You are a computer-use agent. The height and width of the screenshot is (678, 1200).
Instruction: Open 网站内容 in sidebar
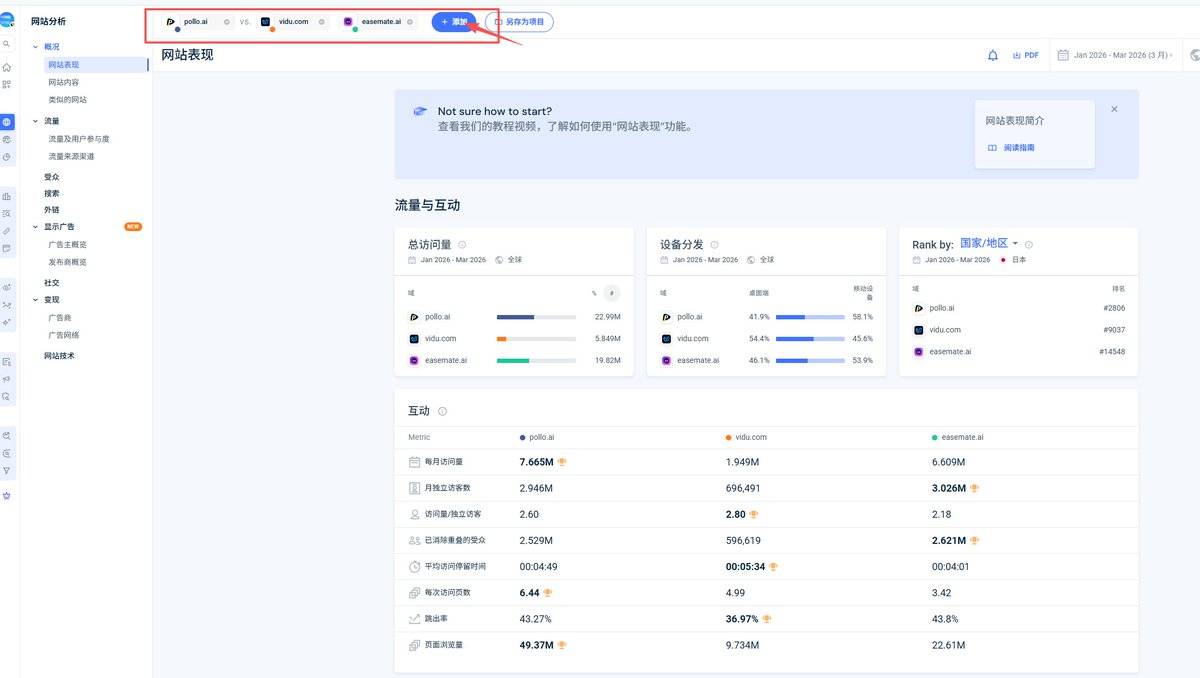[64, 82]
